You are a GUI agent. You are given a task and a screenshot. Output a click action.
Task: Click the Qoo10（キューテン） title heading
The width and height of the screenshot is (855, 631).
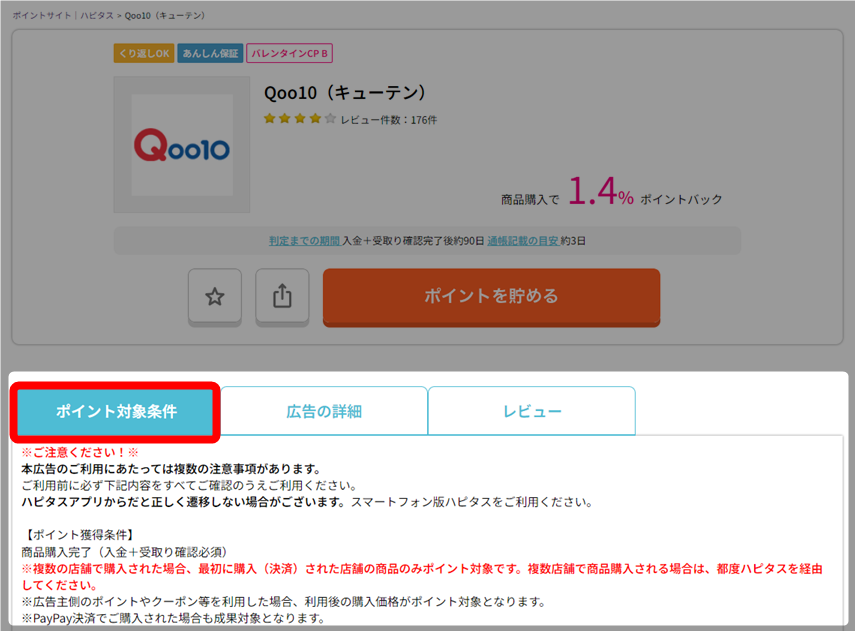coord(345,92)
